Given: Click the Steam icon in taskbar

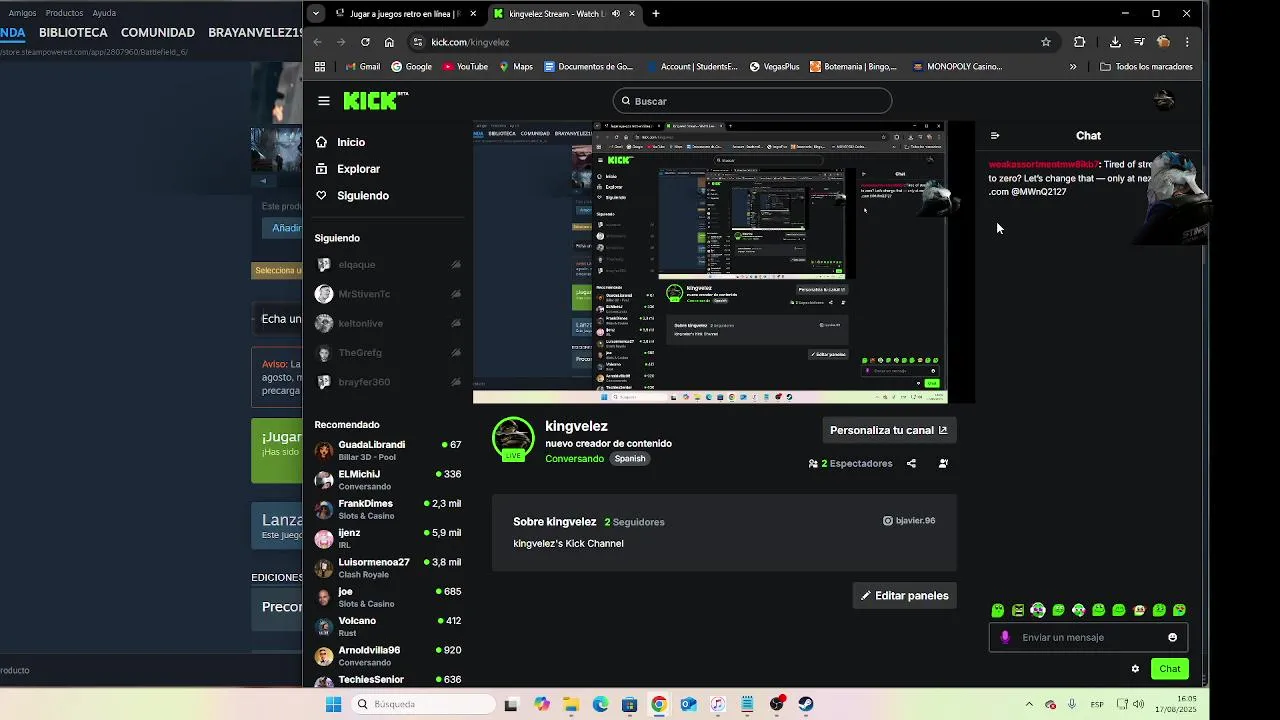Looking at the screenshot, I should (x=806, y=704).
